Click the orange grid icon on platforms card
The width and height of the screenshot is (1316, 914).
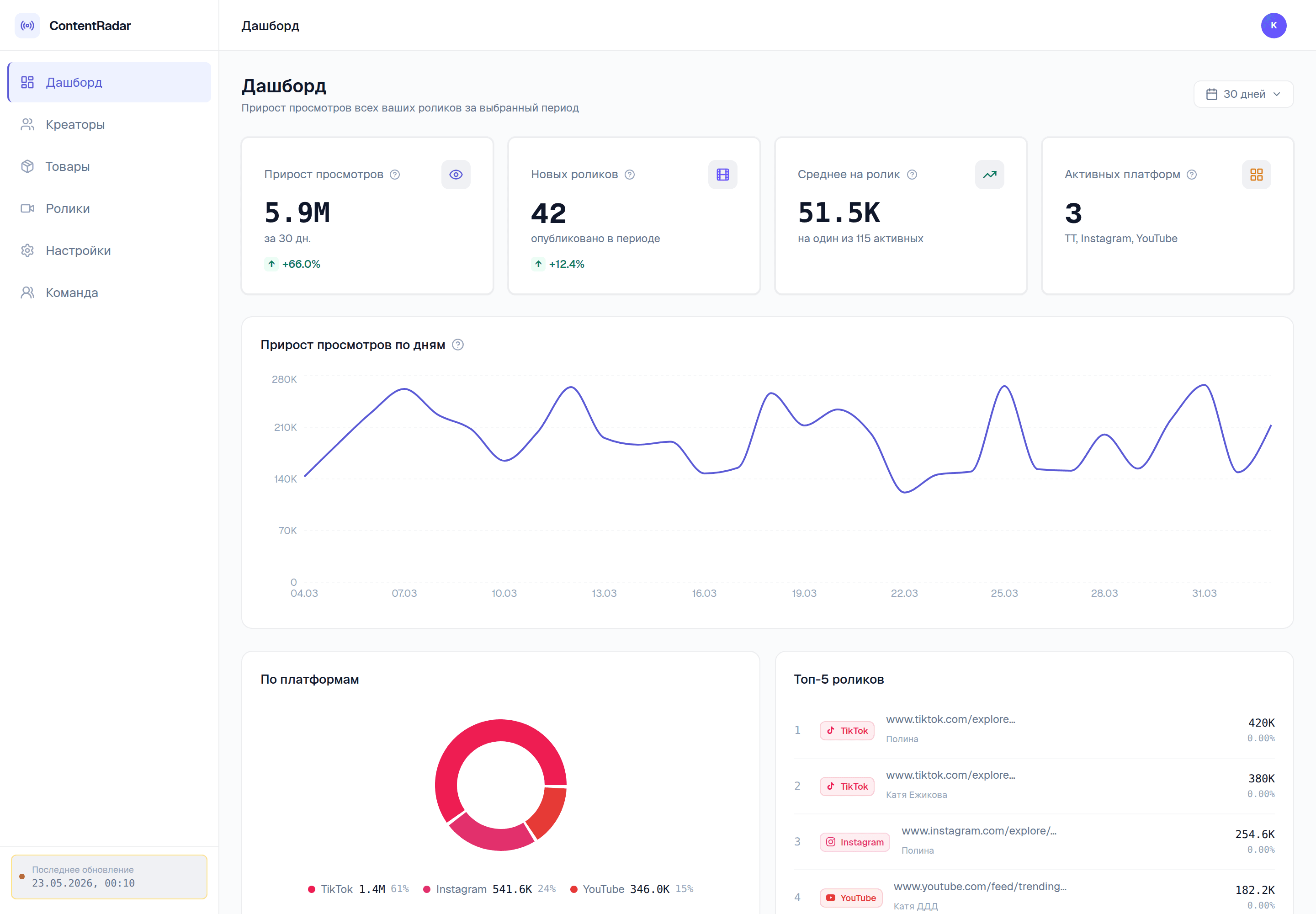tap(1257, 175)
